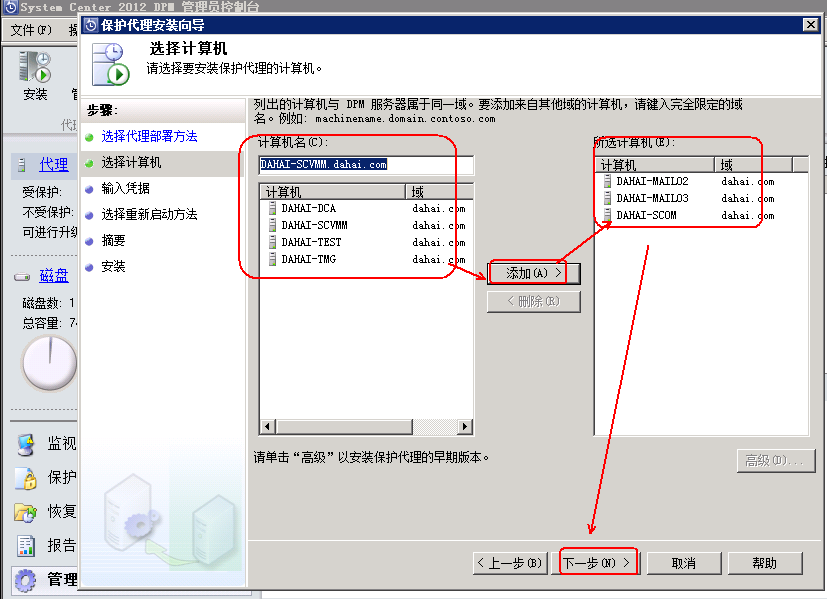The height and width of the screenshot is (599, 827).
Task: Select step 选择重新启动方法 in steps list
Action: tap(149, 214)
